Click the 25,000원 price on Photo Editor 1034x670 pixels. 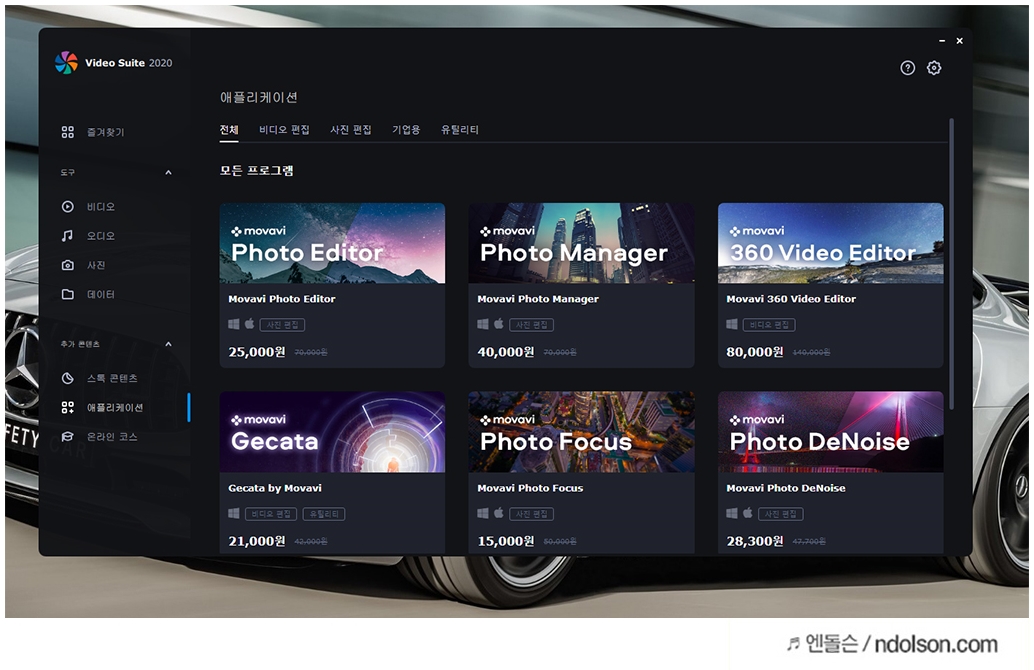257,352
